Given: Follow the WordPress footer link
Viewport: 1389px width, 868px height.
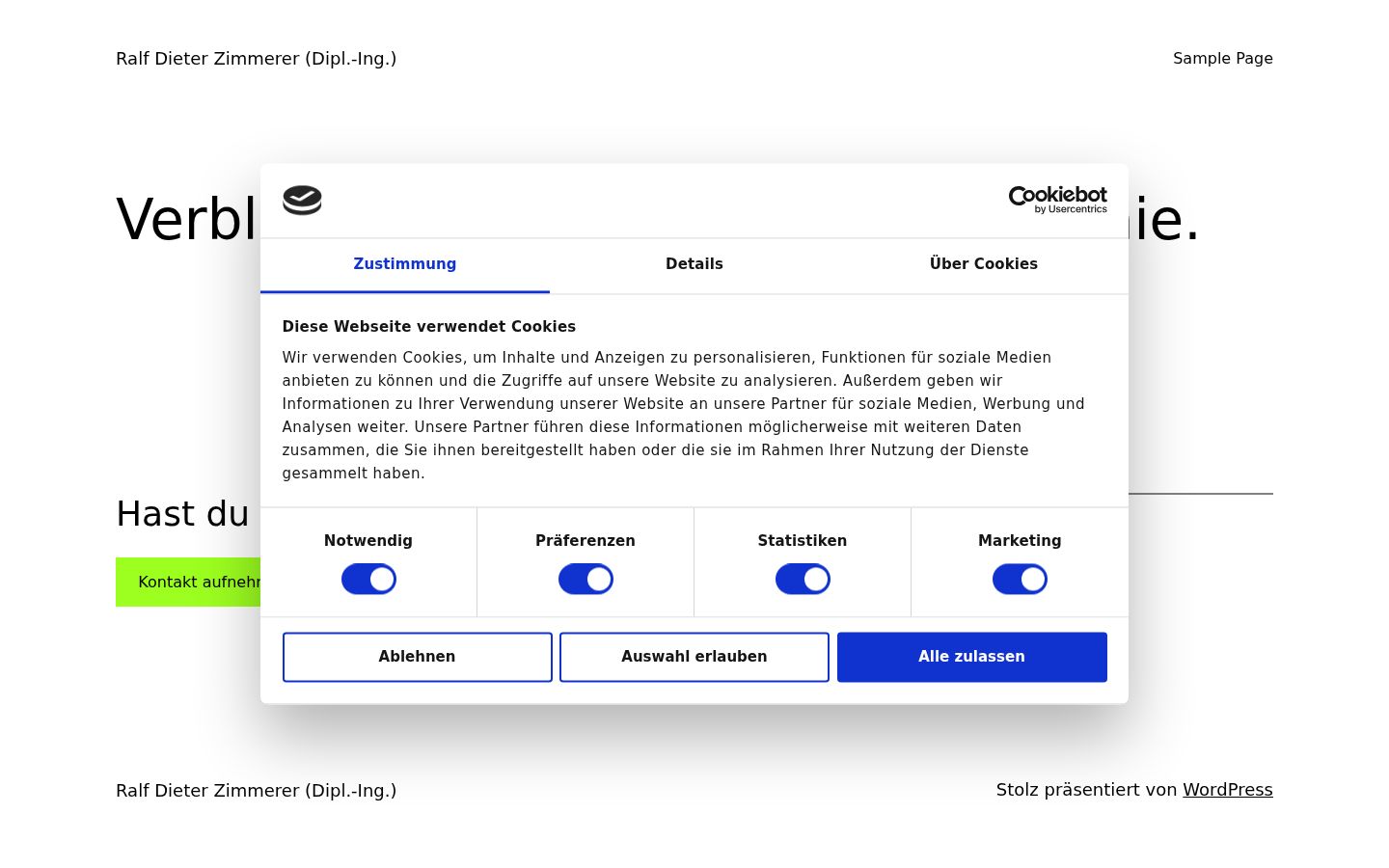Looking at the screenshot, I should pos(1228,790).
